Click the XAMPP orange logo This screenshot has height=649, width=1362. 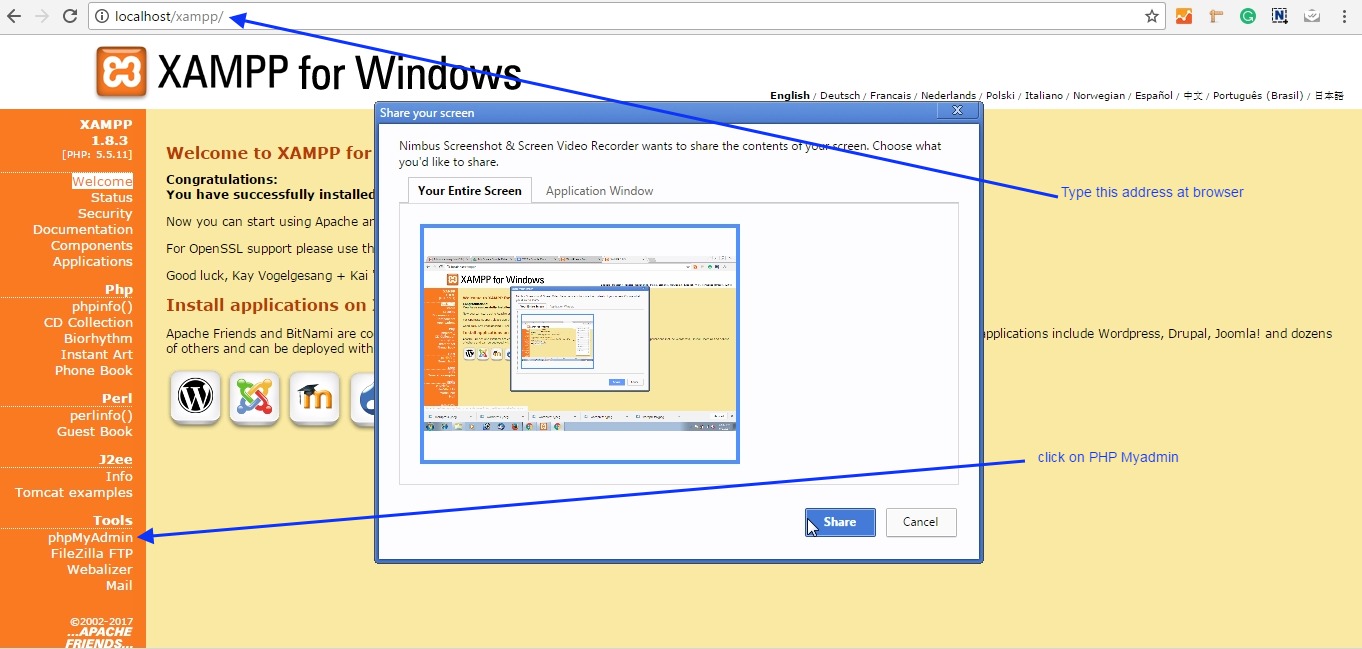click(121, 72)
